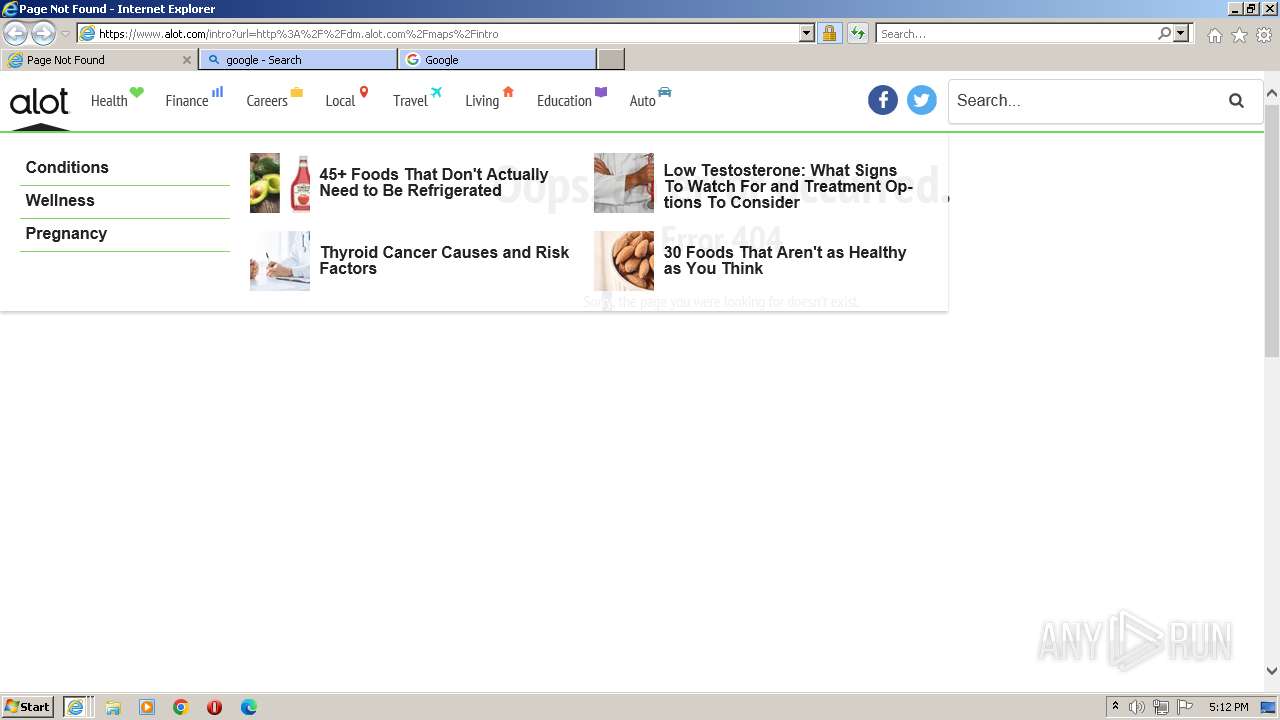Go back with browser Back button
This screenshot has width=1280, height=720.
16,34
